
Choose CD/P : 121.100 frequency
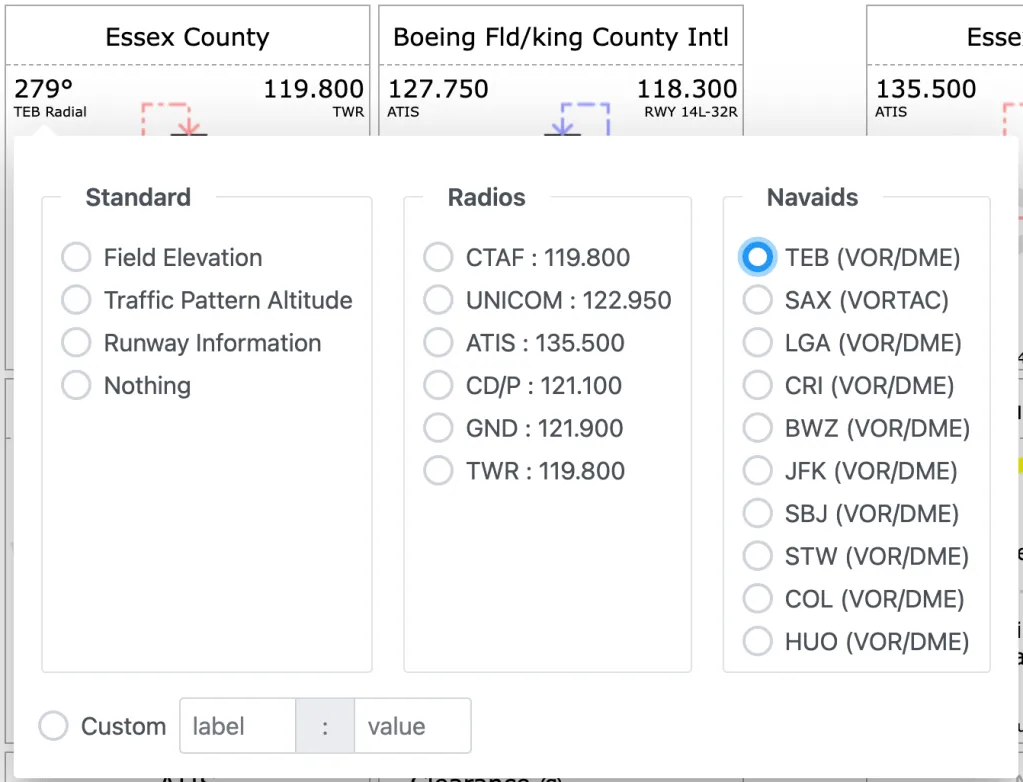438,386
